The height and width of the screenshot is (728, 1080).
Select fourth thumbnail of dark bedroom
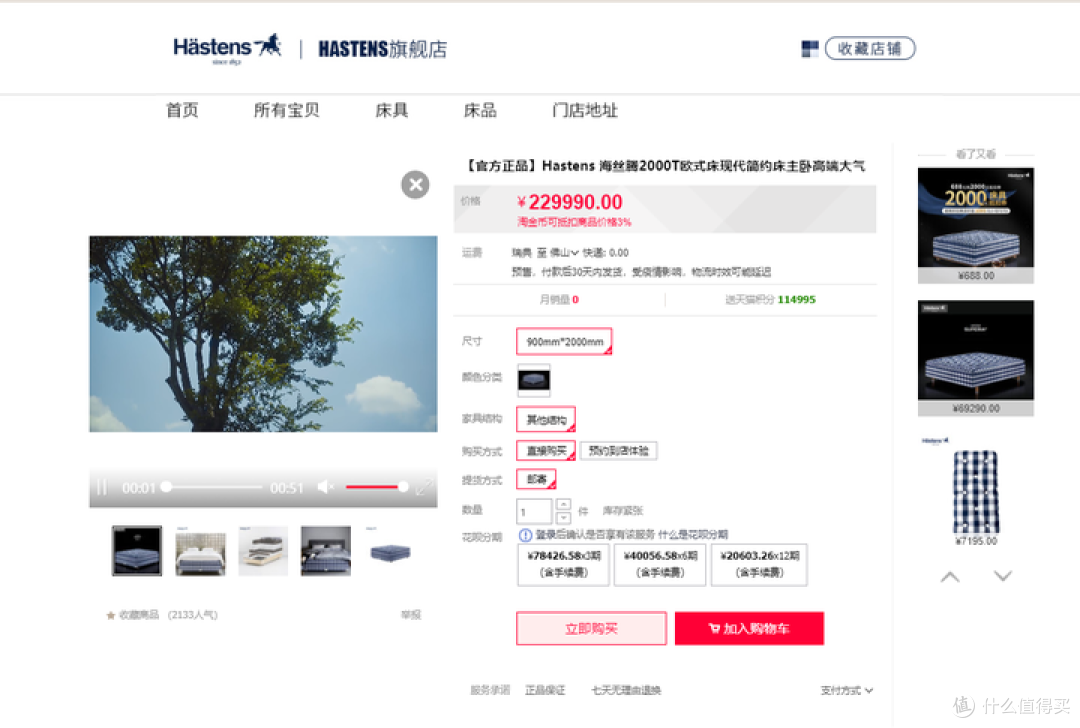[x=326, y=551]
